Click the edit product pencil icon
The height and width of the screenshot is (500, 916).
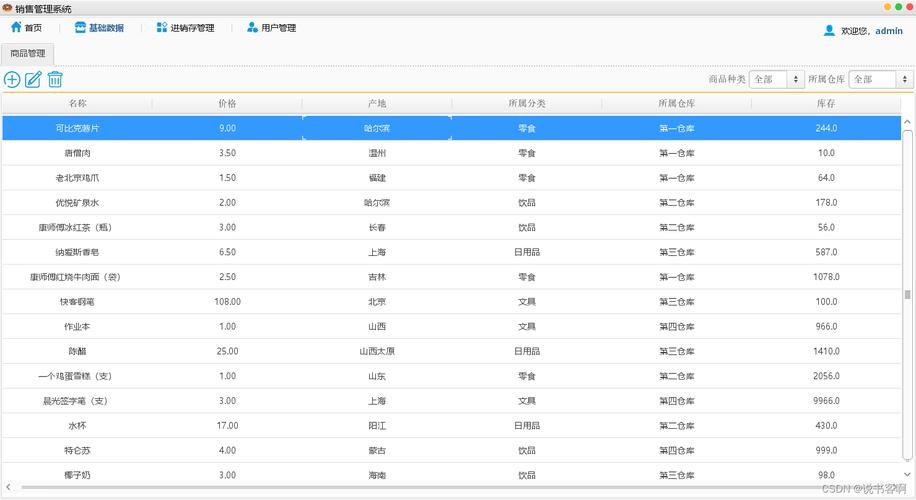click(33, 80)
